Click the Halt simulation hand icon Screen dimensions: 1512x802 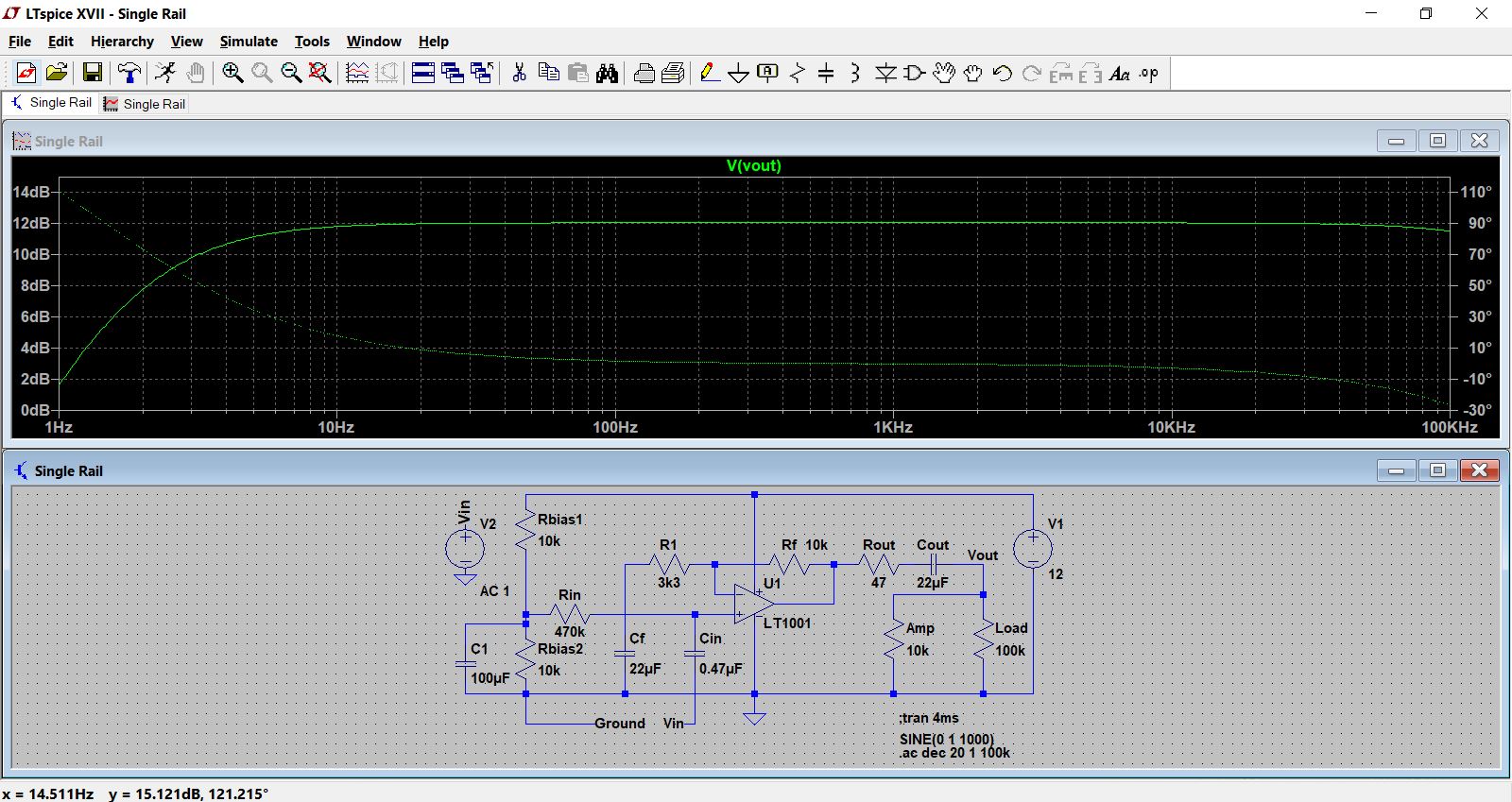pyautogui.click(x=196, y=73)
